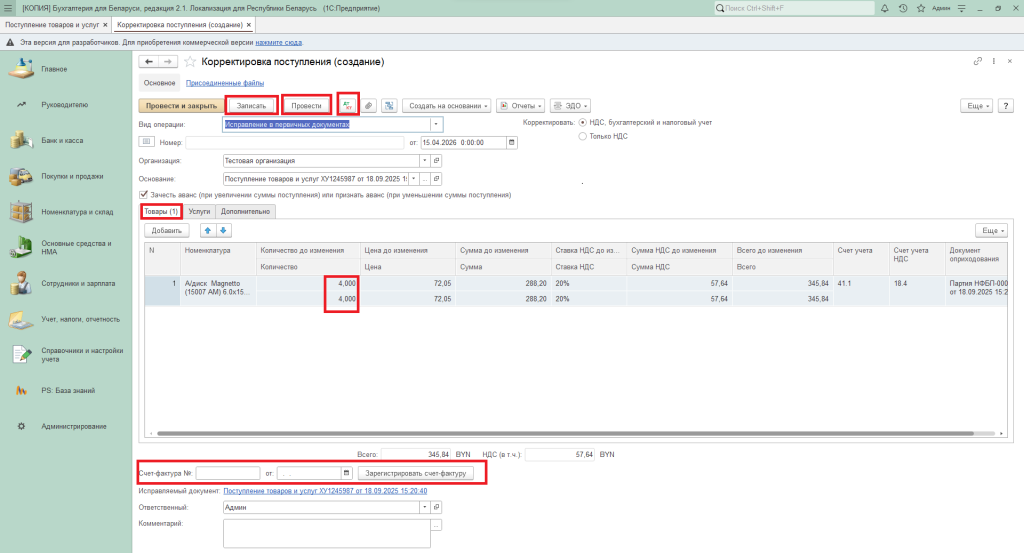Add this document to favorites using the title star

click(x=191, y=62)
